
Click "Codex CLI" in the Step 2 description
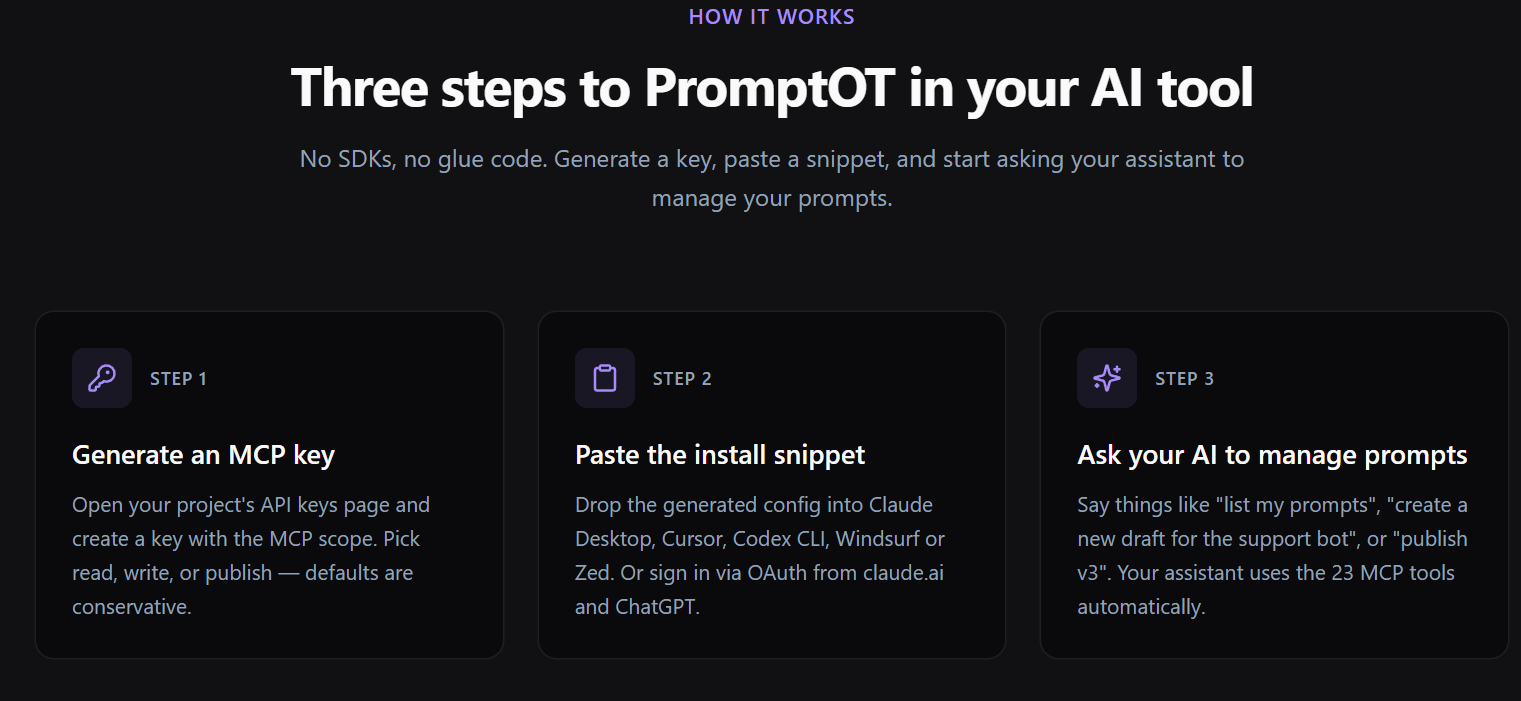point(779,539)
